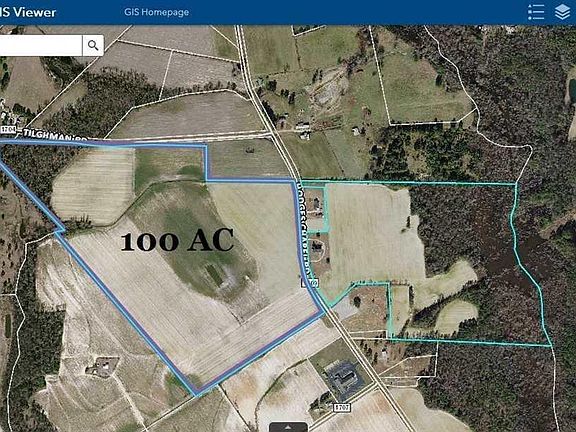Select the small teal-outlined house lot parcel
The image size is (576, 432).
coord(315,209)
